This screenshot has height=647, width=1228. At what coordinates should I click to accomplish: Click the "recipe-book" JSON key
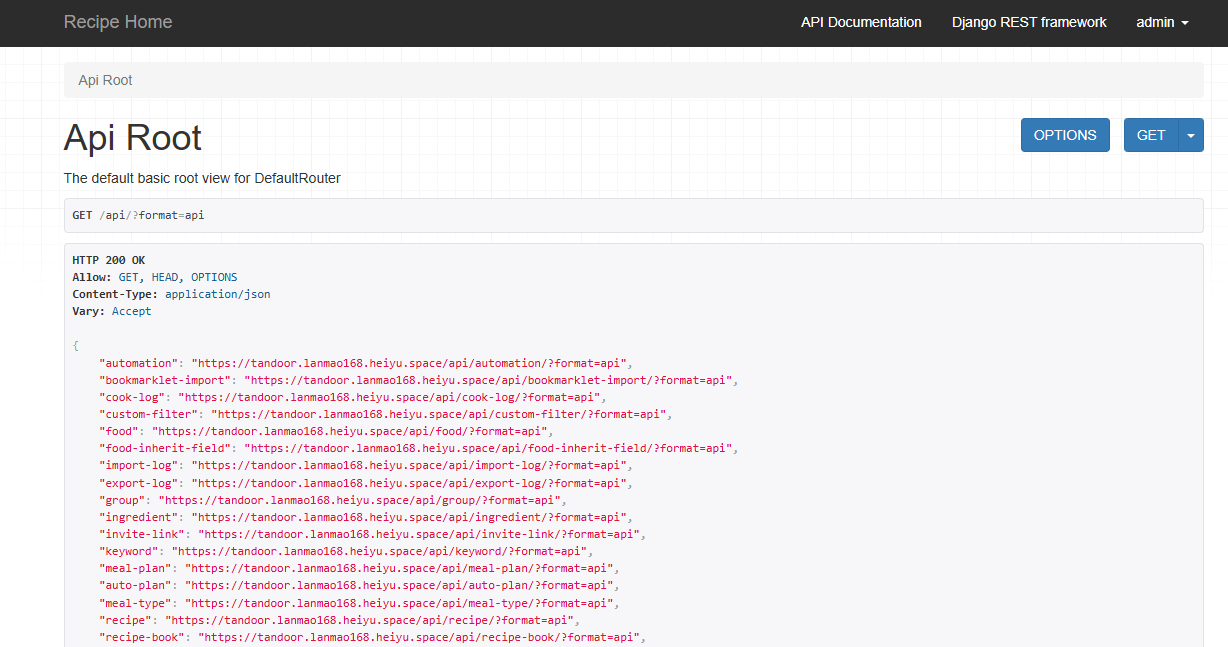pos(142,635)
